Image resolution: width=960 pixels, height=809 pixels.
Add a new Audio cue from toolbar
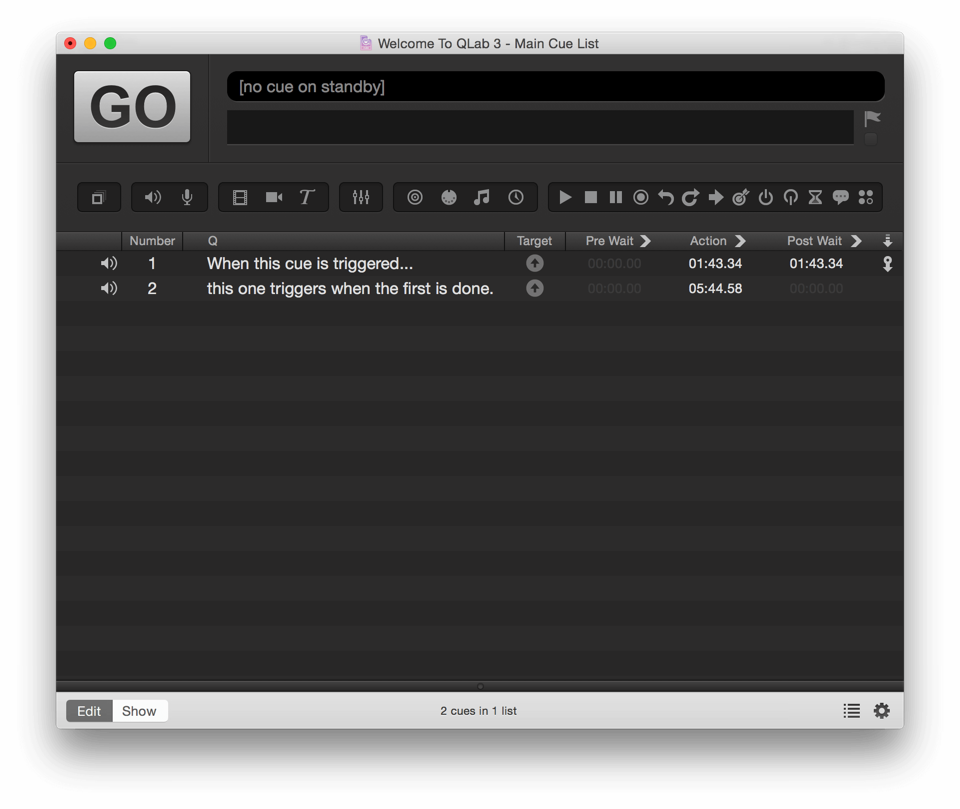(x=153, y=198)
